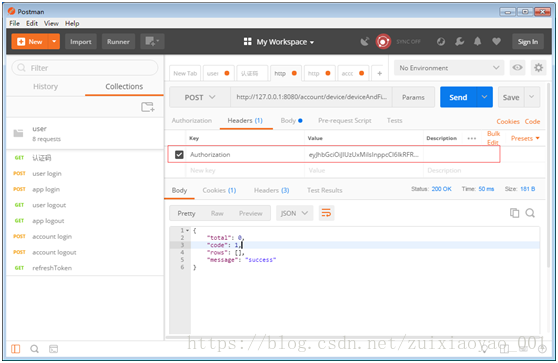Expand the user collection folder
Image resolution: width=558 pixels, height=363 pixels.
pyautogui.click(x=85, y=133)
